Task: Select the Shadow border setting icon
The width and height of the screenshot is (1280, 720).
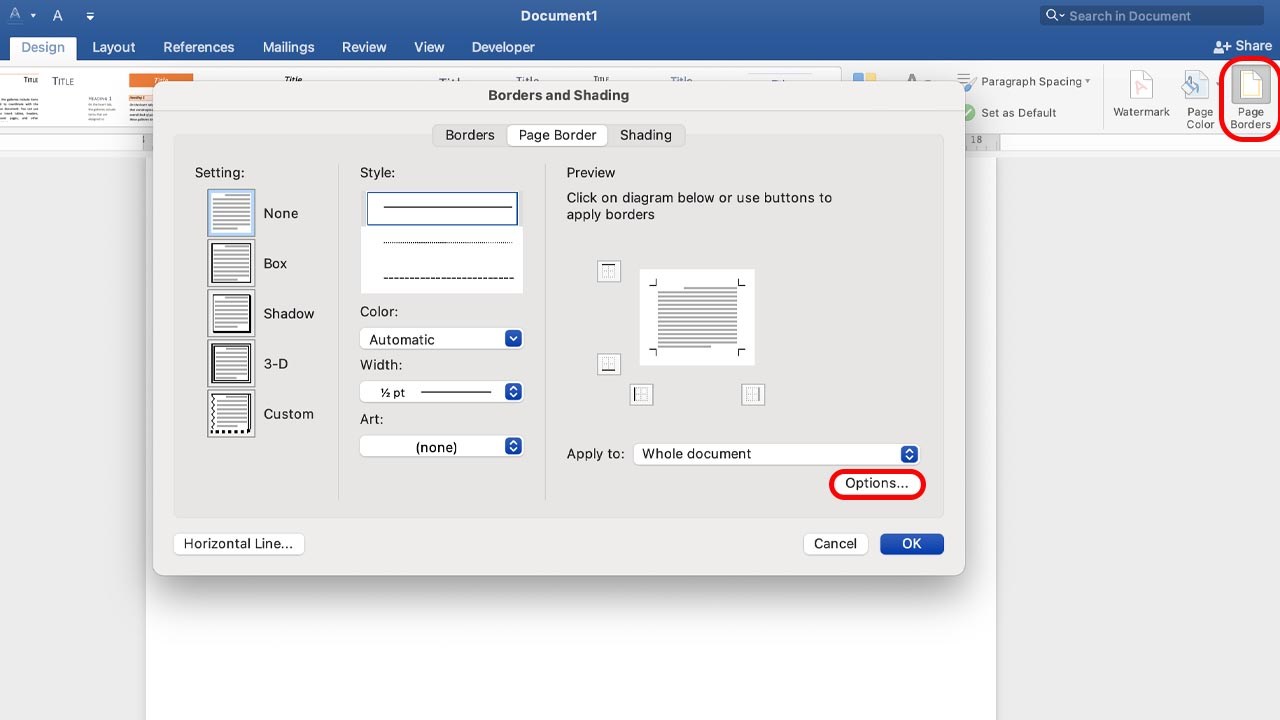Action: [231, 313]
